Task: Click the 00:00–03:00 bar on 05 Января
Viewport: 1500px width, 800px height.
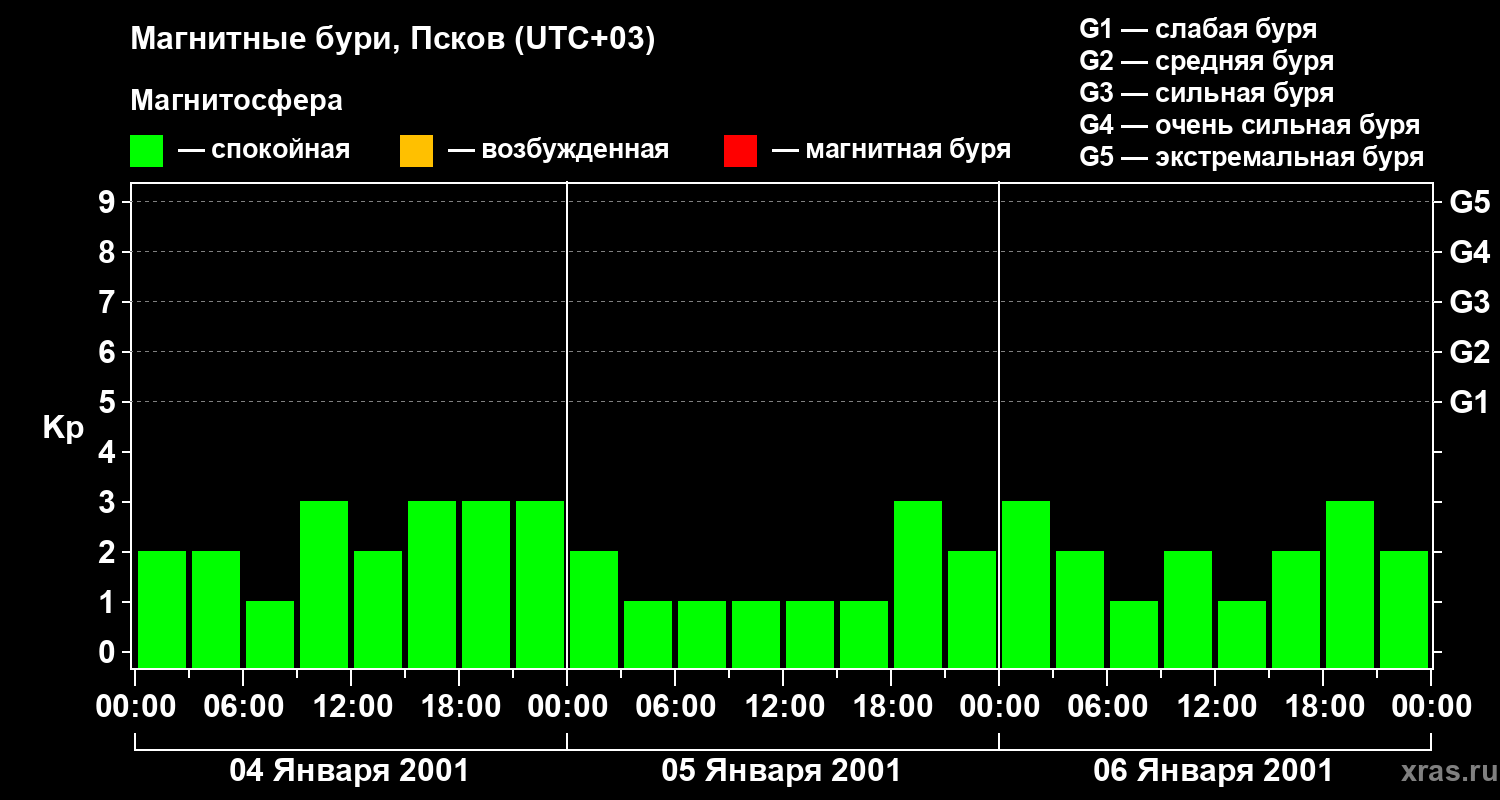Action: point(594,609)
